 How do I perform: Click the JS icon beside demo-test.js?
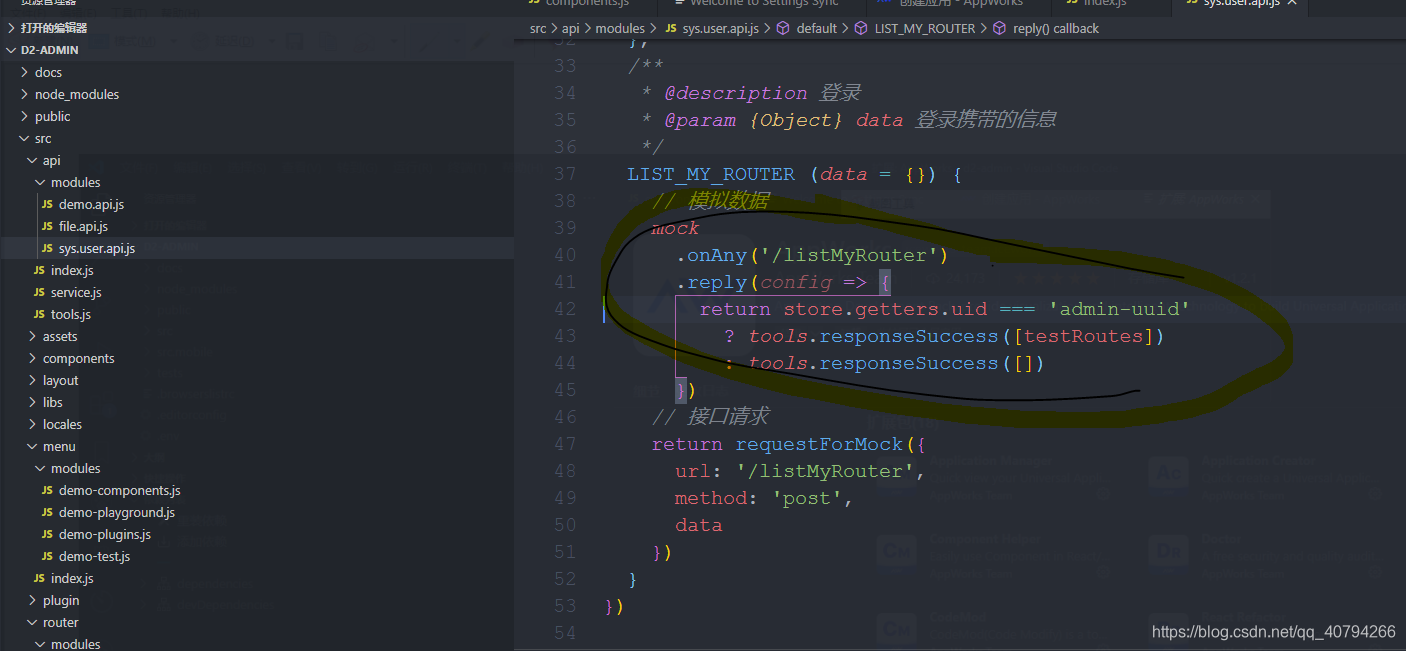click(x=47, y=556)
